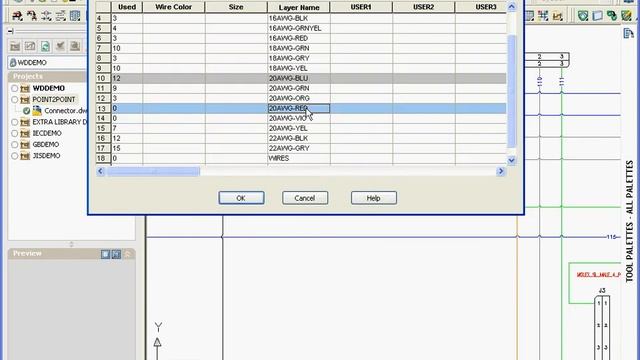Open the WDDEMO project selection dropdown
640x360 pixels.
(47, 62)
